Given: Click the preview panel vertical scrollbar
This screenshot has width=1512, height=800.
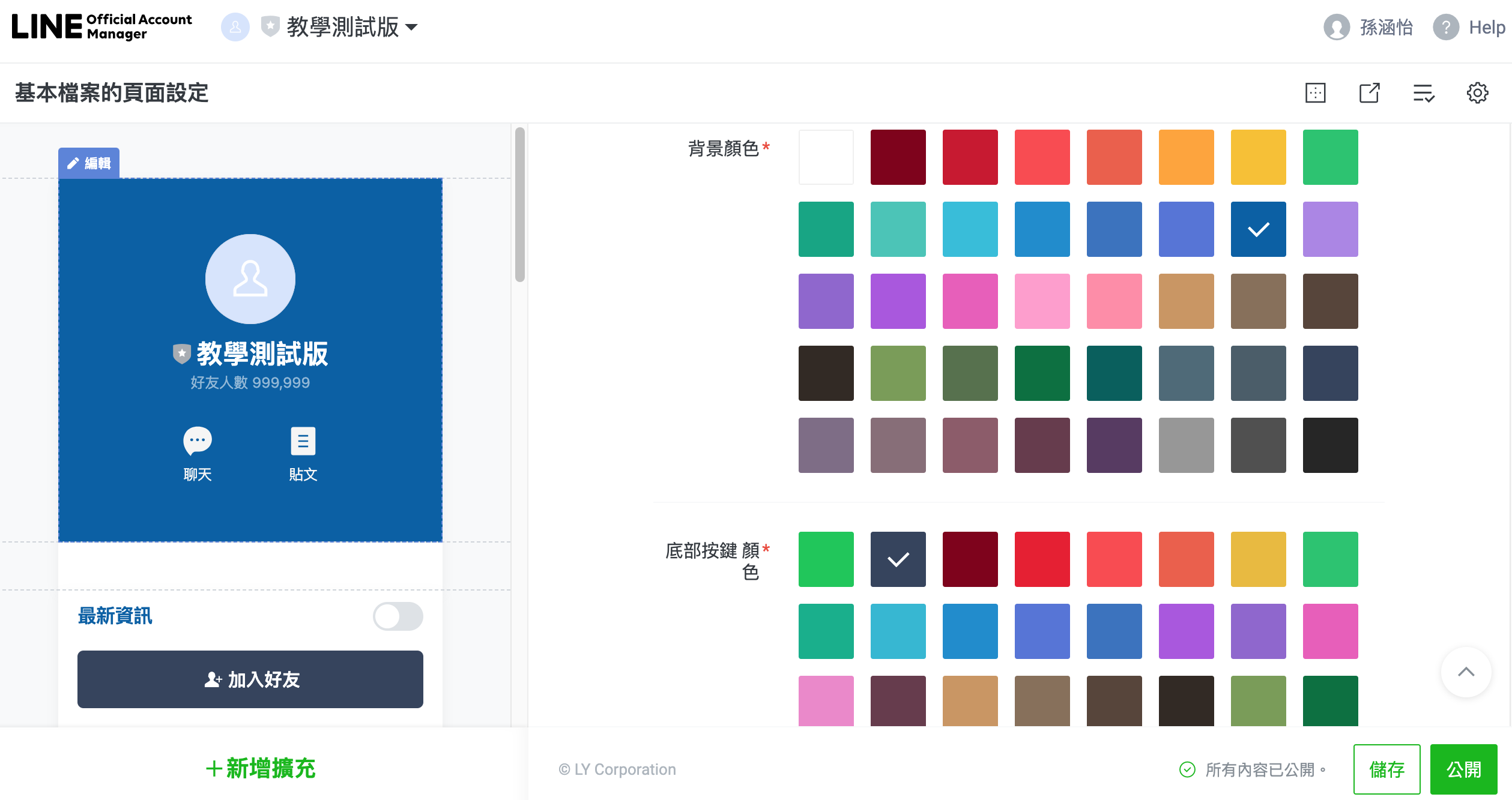Looking at the screenshot, I should pos(520,204).
